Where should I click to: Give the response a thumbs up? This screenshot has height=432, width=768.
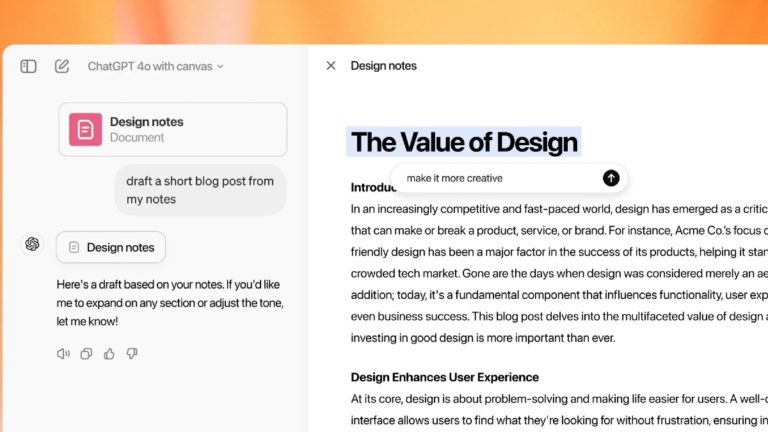109,354
